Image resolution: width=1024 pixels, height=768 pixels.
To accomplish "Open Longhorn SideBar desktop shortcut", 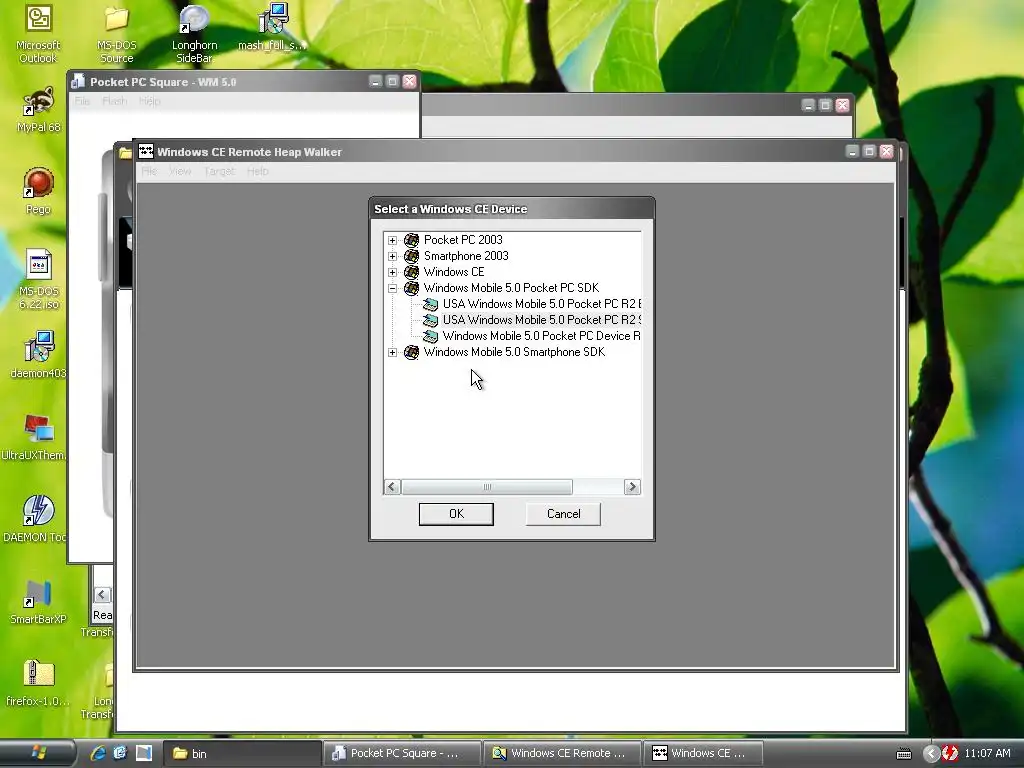I will coord(194,35).
